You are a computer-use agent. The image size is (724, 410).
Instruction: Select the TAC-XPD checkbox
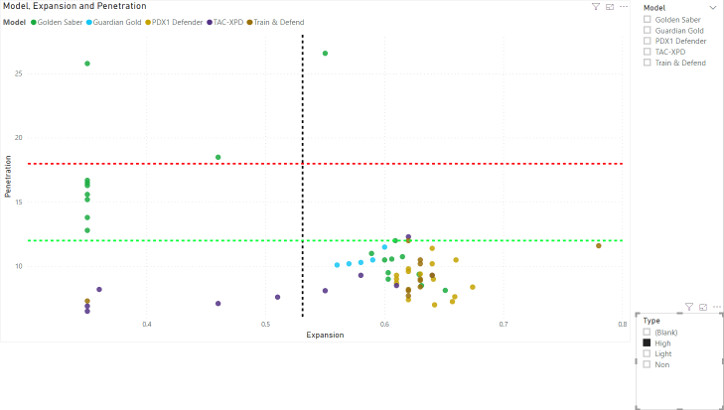(648, 52)
